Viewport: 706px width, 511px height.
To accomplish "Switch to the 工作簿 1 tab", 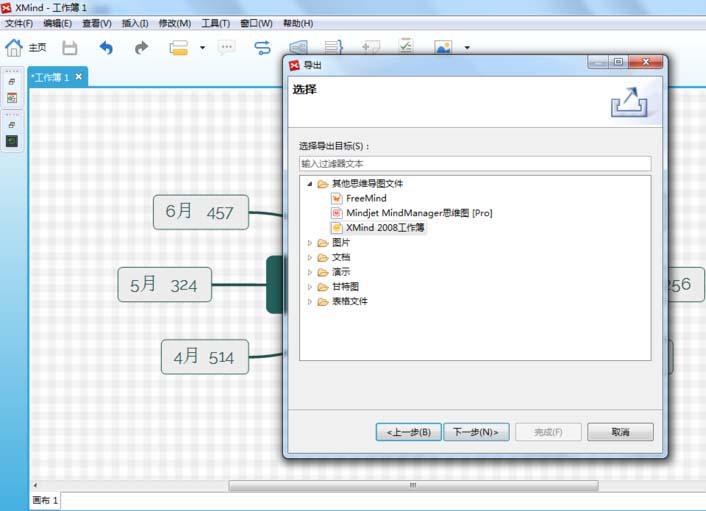I will (51, 77).
